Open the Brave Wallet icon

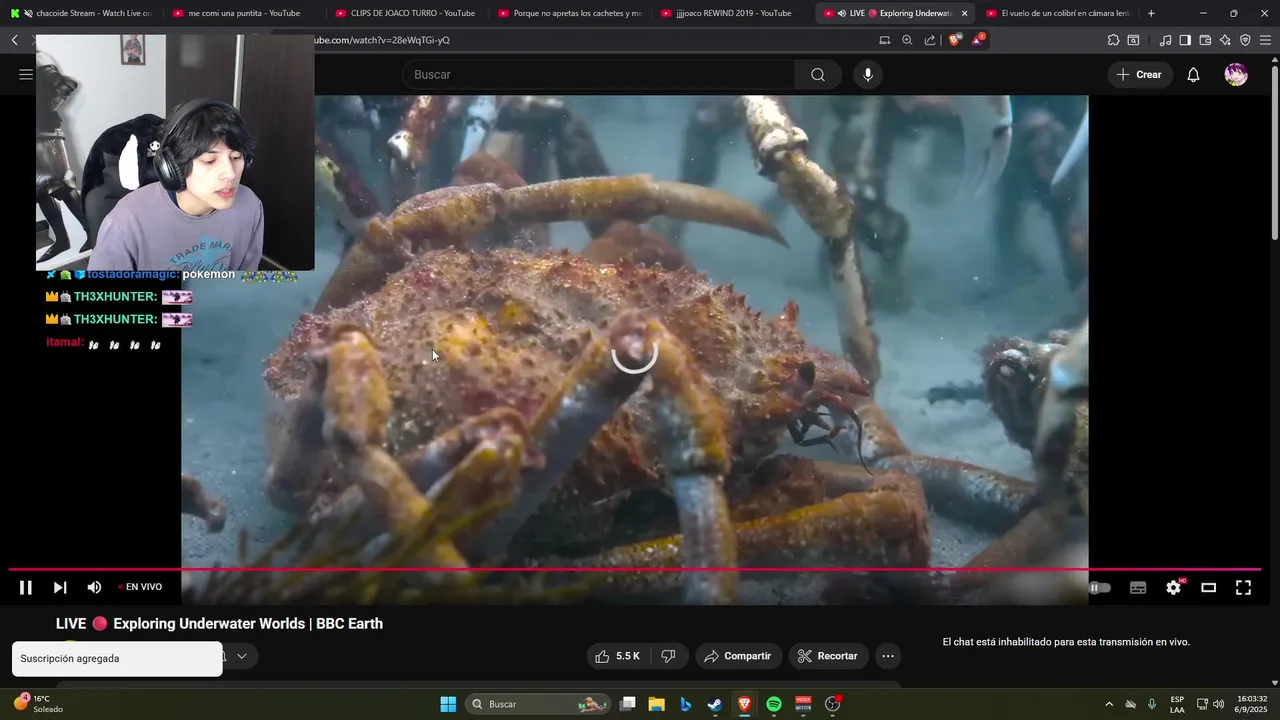click(x=1205, y=40)
